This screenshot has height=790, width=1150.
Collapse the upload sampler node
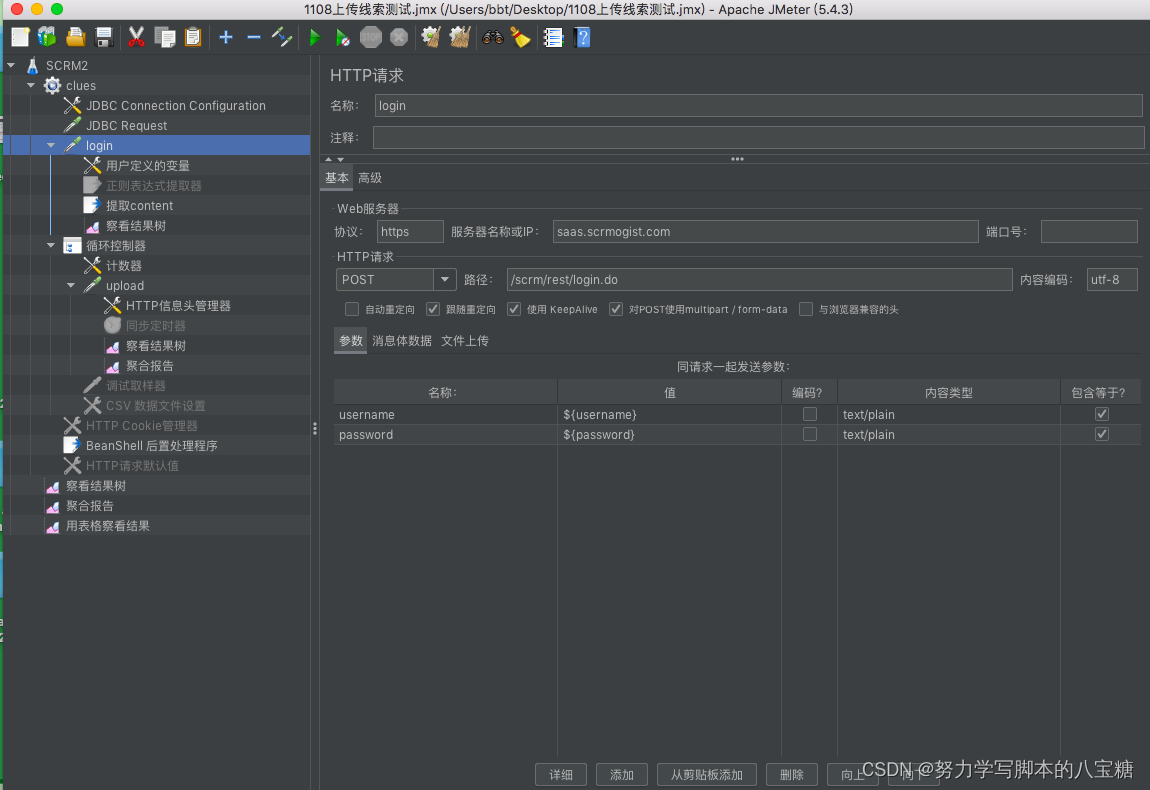pos(70,285)
